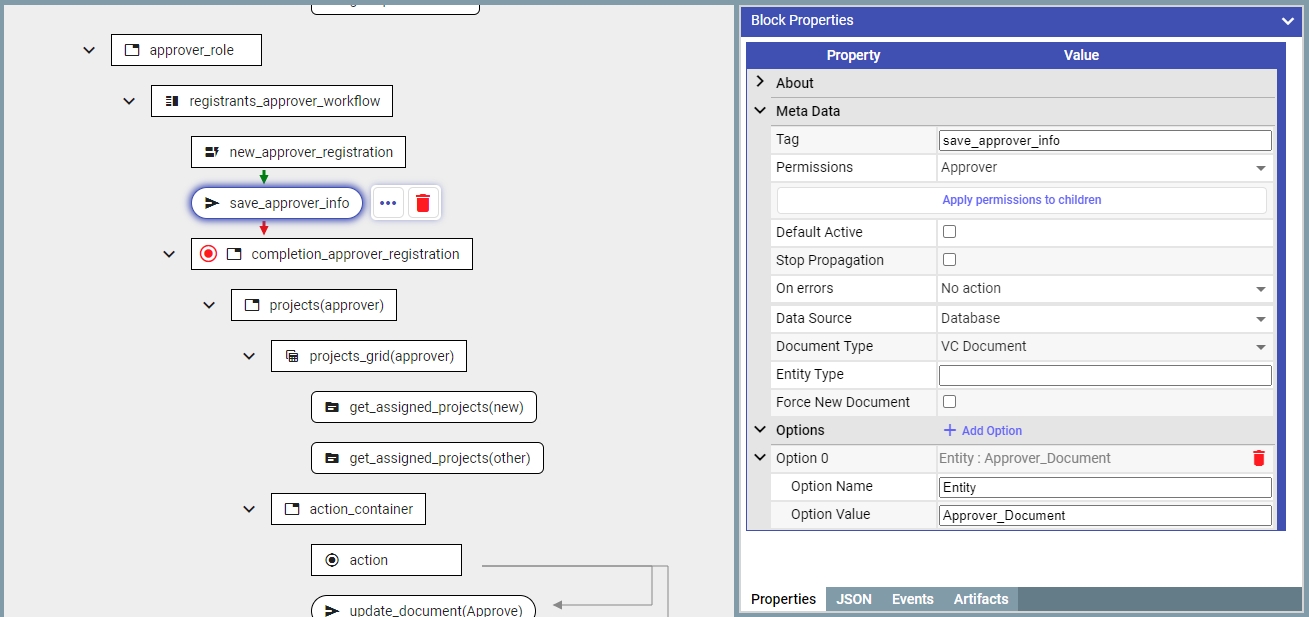Collapse the approver_role tree node
Image resolution: width=1309 pixels, height=617 pixels.
89,50
